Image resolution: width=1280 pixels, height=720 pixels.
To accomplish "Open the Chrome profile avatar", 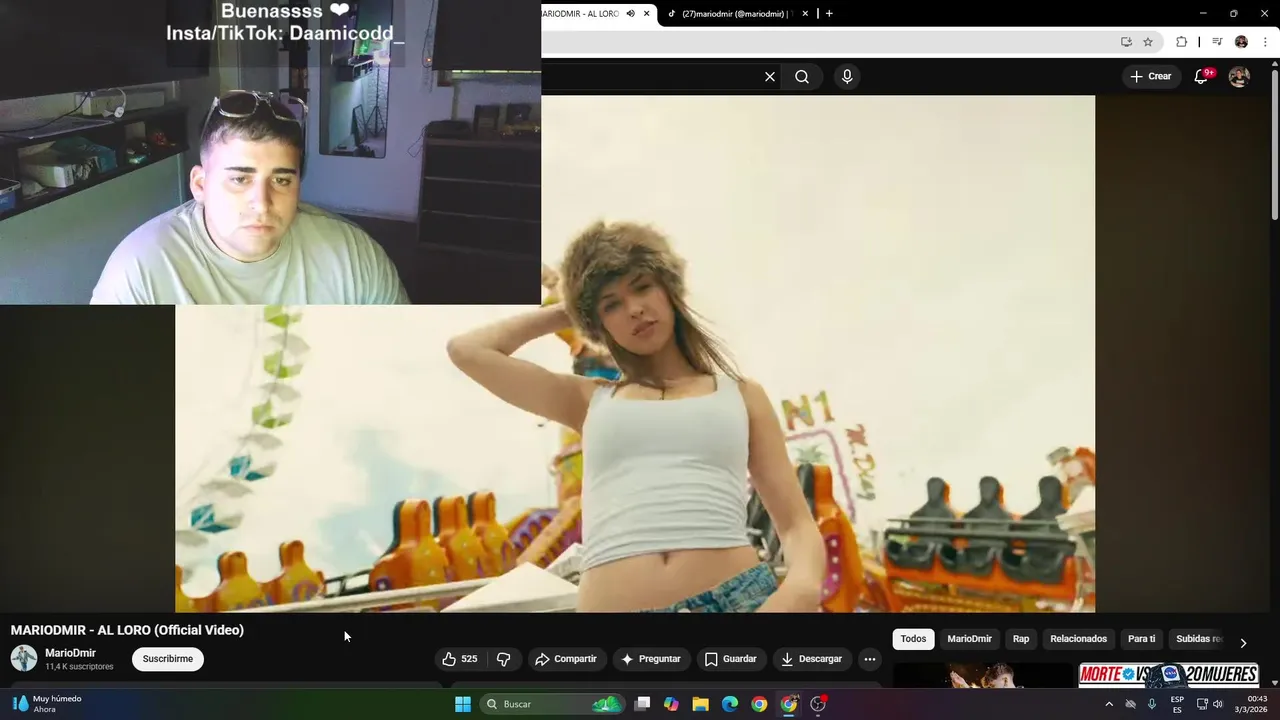I will click(1241, 42).
